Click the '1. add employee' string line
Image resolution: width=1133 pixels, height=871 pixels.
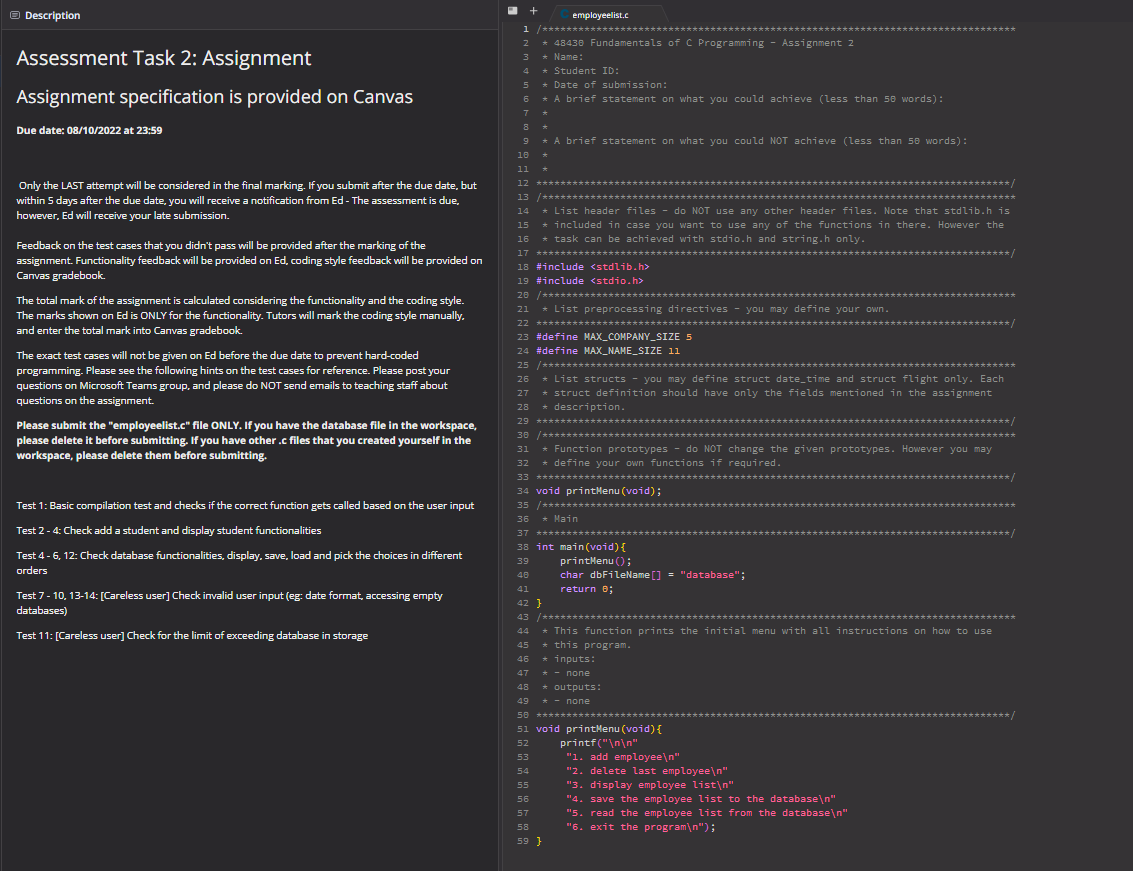click(623, 757)
